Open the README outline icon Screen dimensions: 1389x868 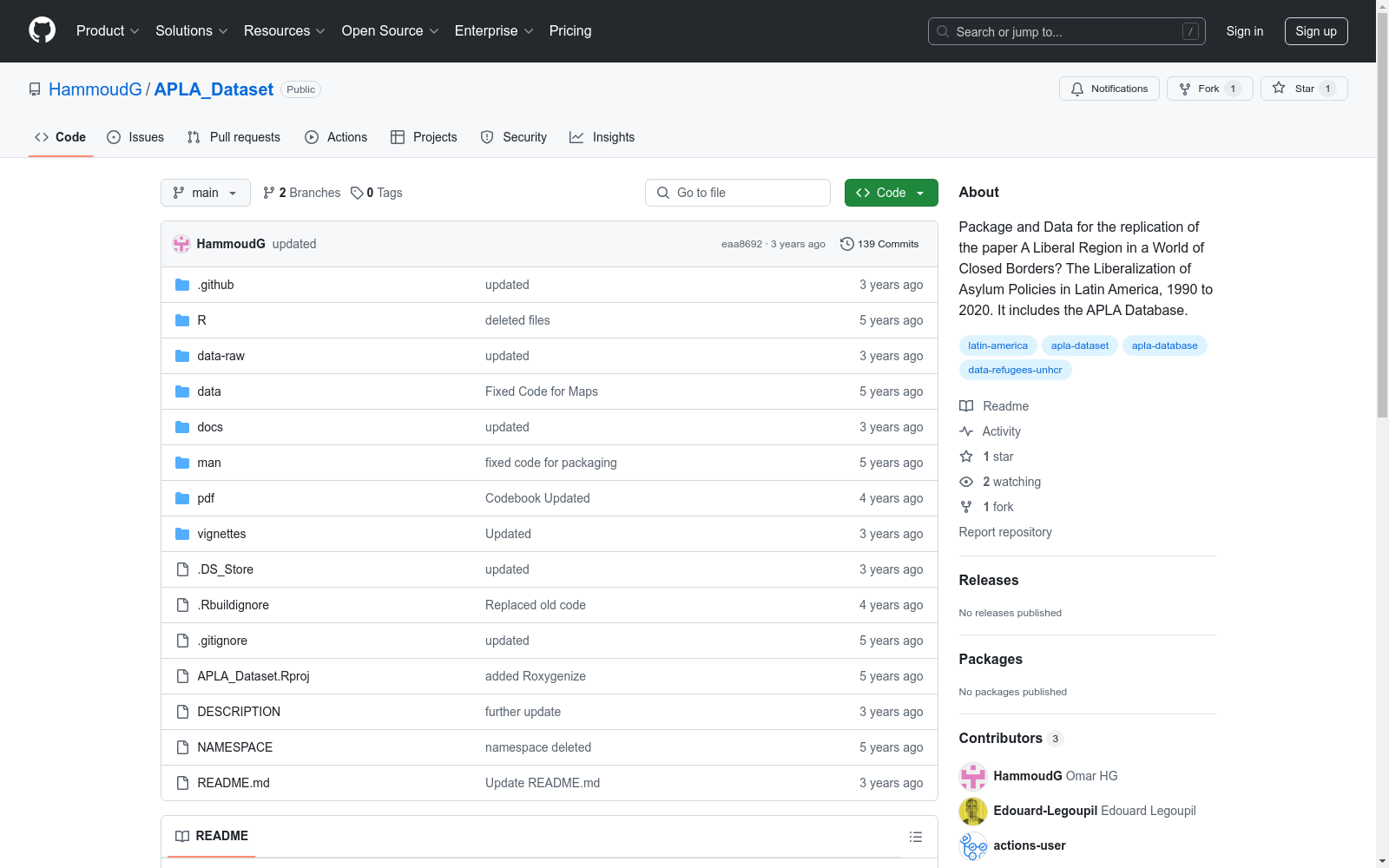click(916, 837)
